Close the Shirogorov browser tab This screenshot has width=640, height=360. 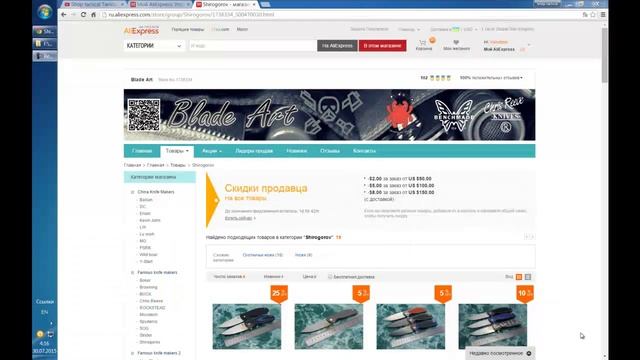coord(254,4)
